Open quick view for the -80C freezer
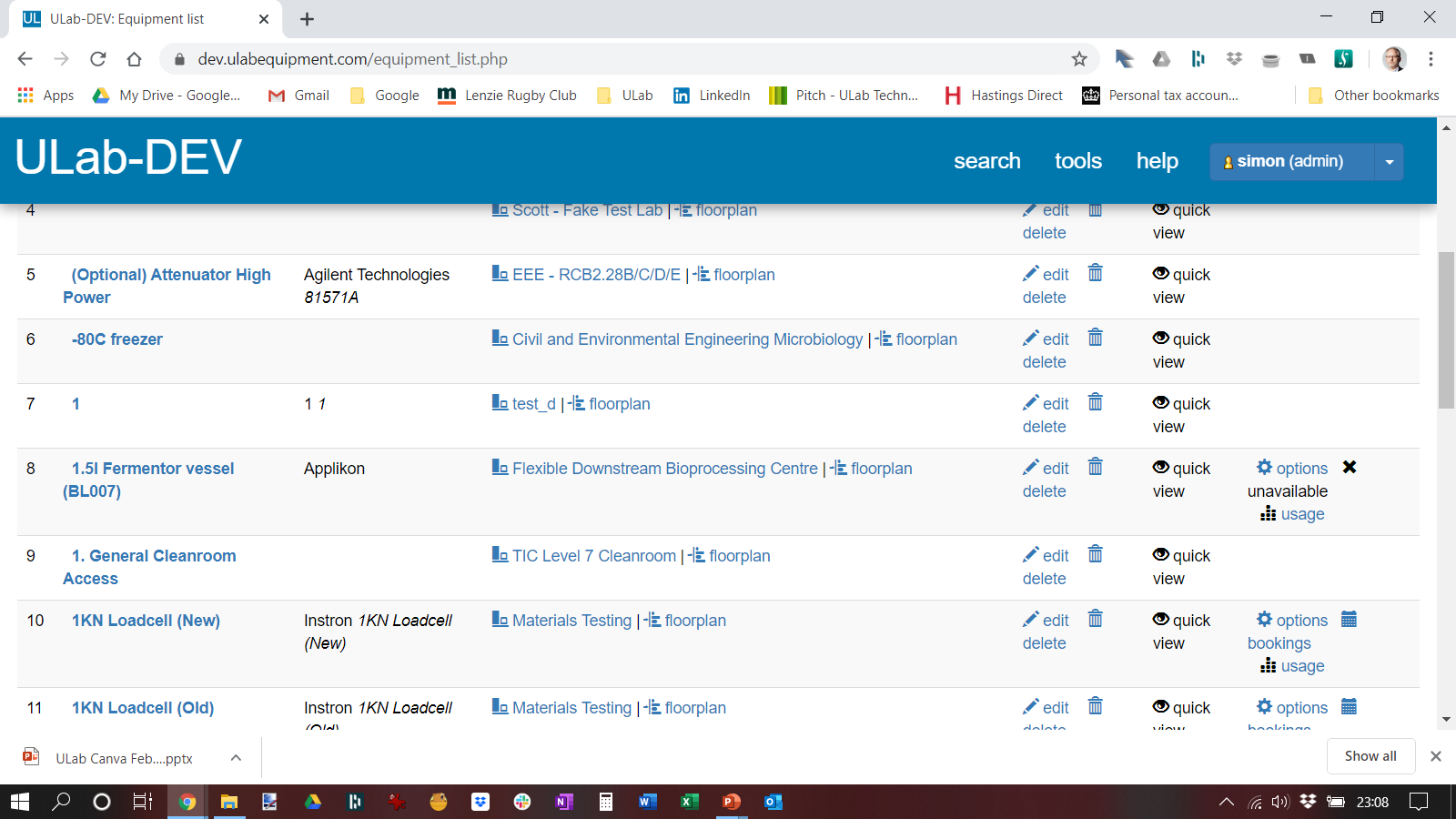 (x=1181, y=350)
